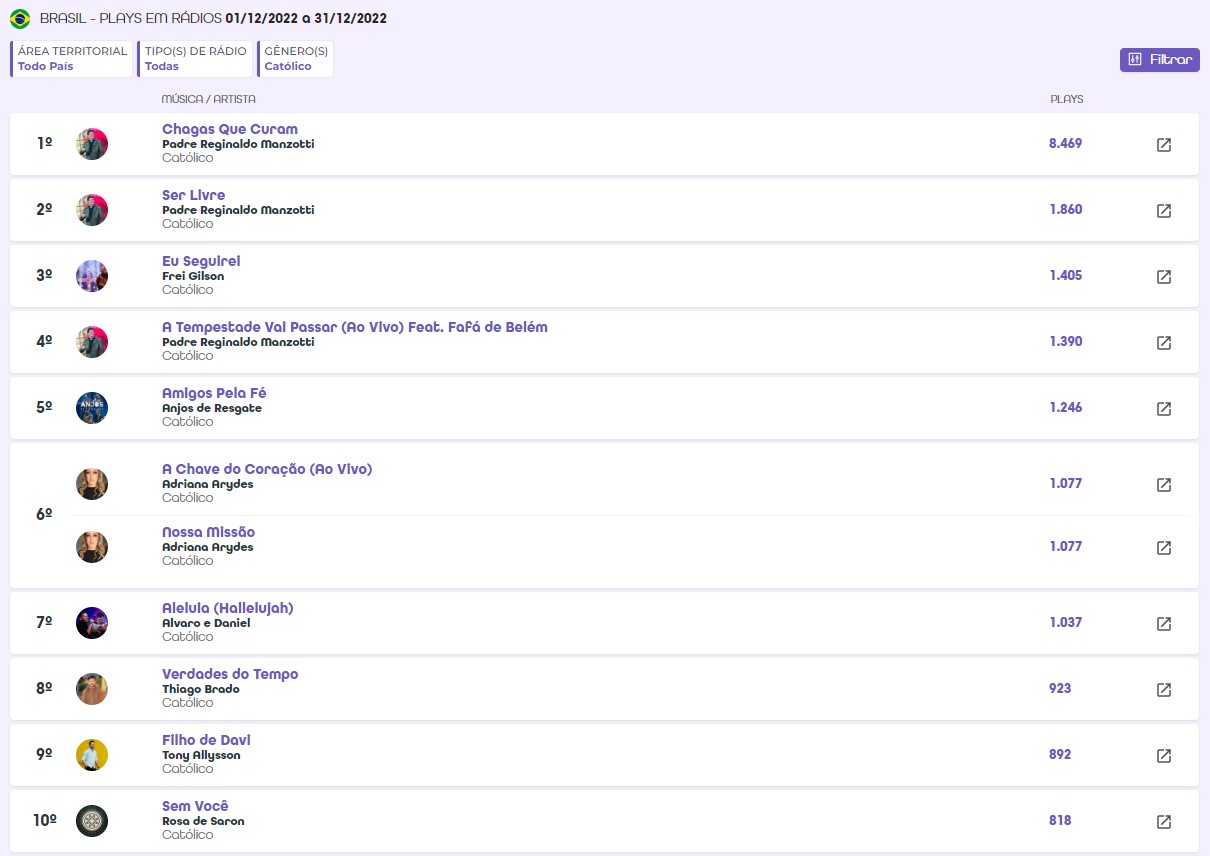Open external link for A Chave do Coração
The height and width of the screenshot is (856, 1210).
click(x=1164, y=485)
